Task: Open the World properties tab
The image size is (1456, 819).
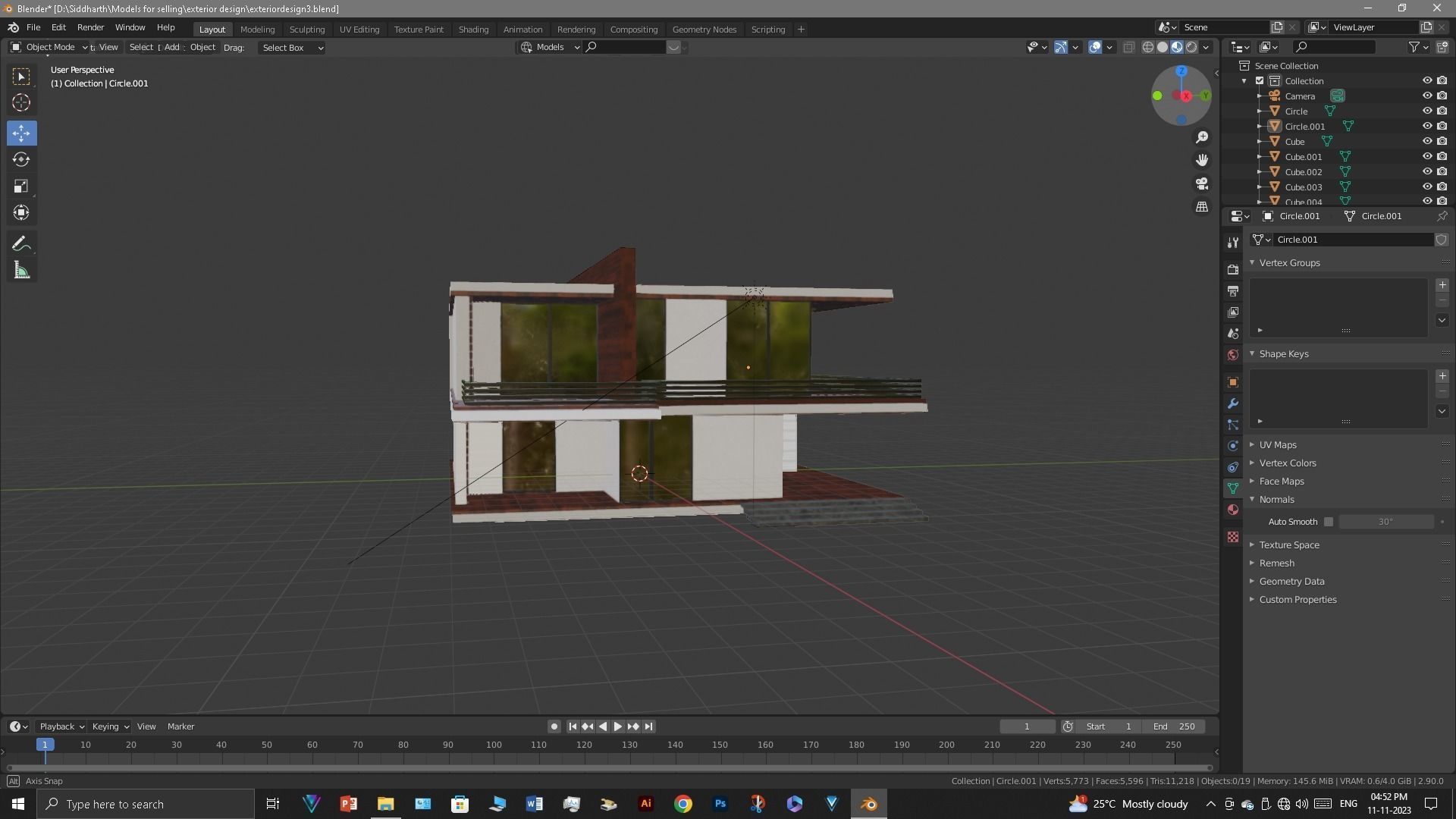Action: coord(1233,355)
